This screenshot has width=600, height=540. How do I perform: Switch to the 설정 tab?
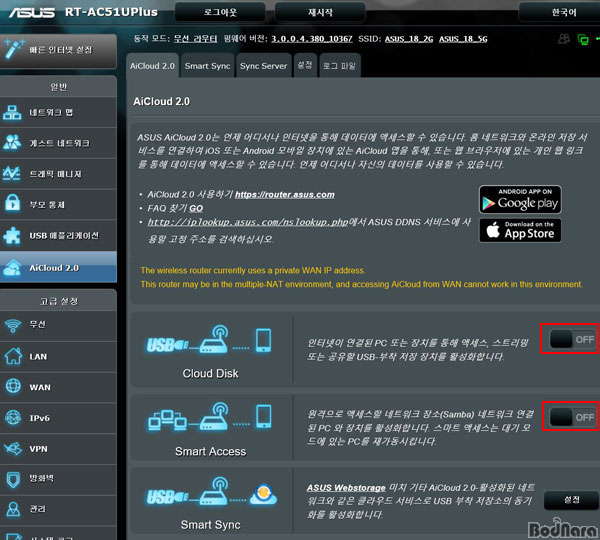305,65
